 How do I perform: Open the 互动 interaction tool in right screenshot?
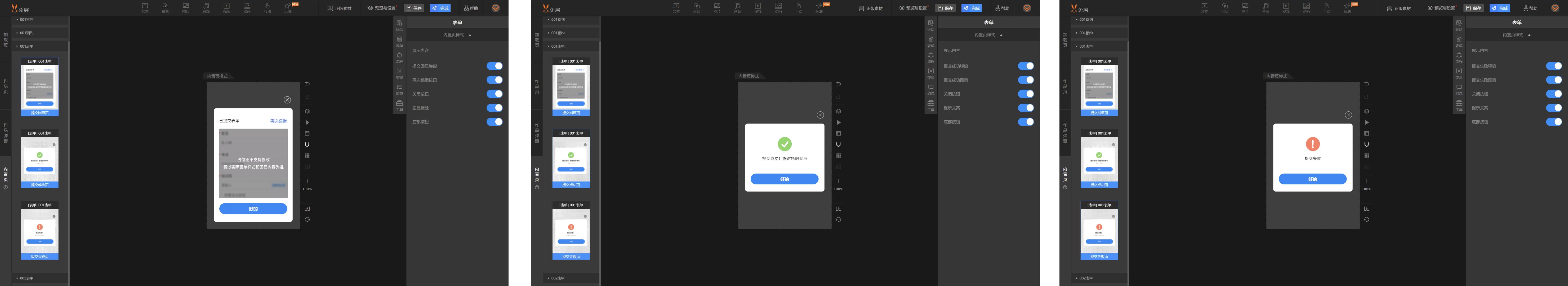tap(1326, 7)
